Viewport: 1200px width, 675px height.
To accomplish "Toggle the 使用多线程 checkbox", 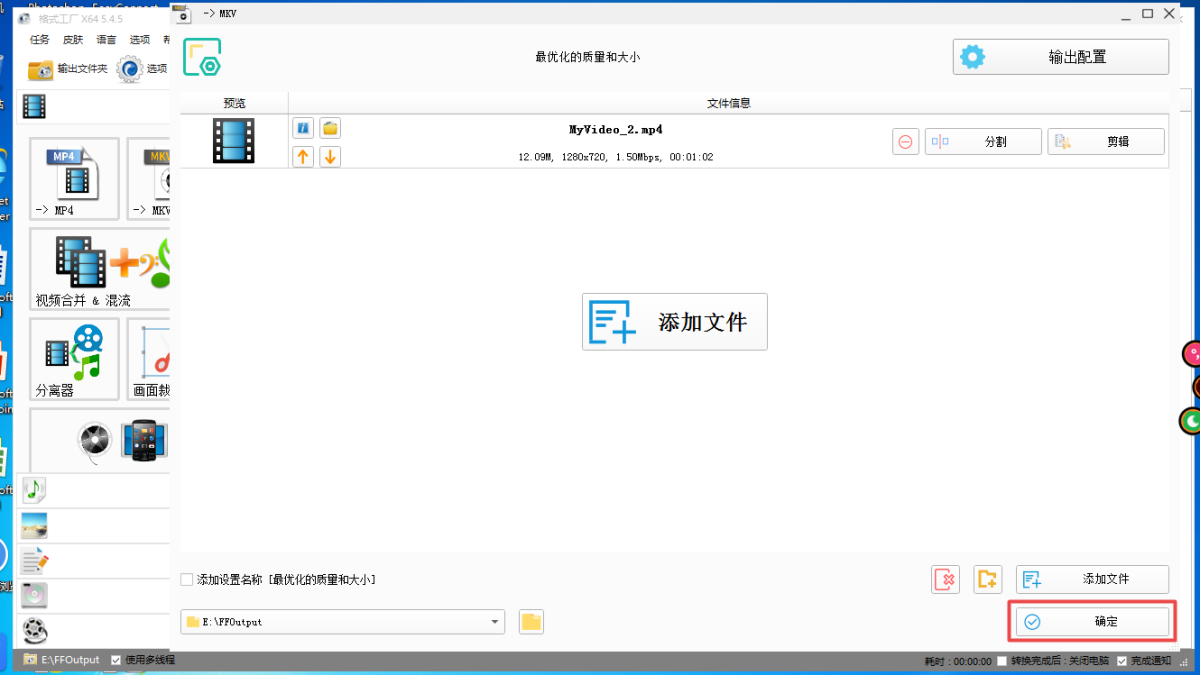I will coord(116,660).
